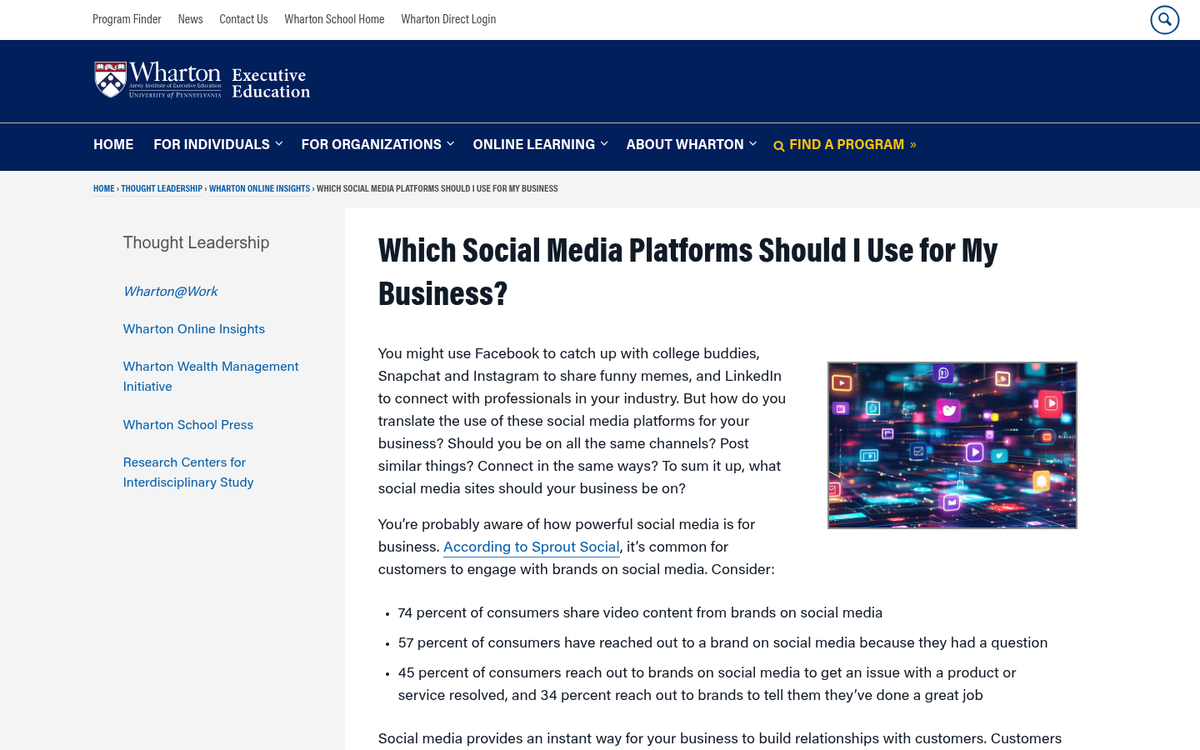Screen dimensions: 1200x750
Task: Select the magnifier icon beside FIND A PROGRAM
Action: [x=779, y=145]
